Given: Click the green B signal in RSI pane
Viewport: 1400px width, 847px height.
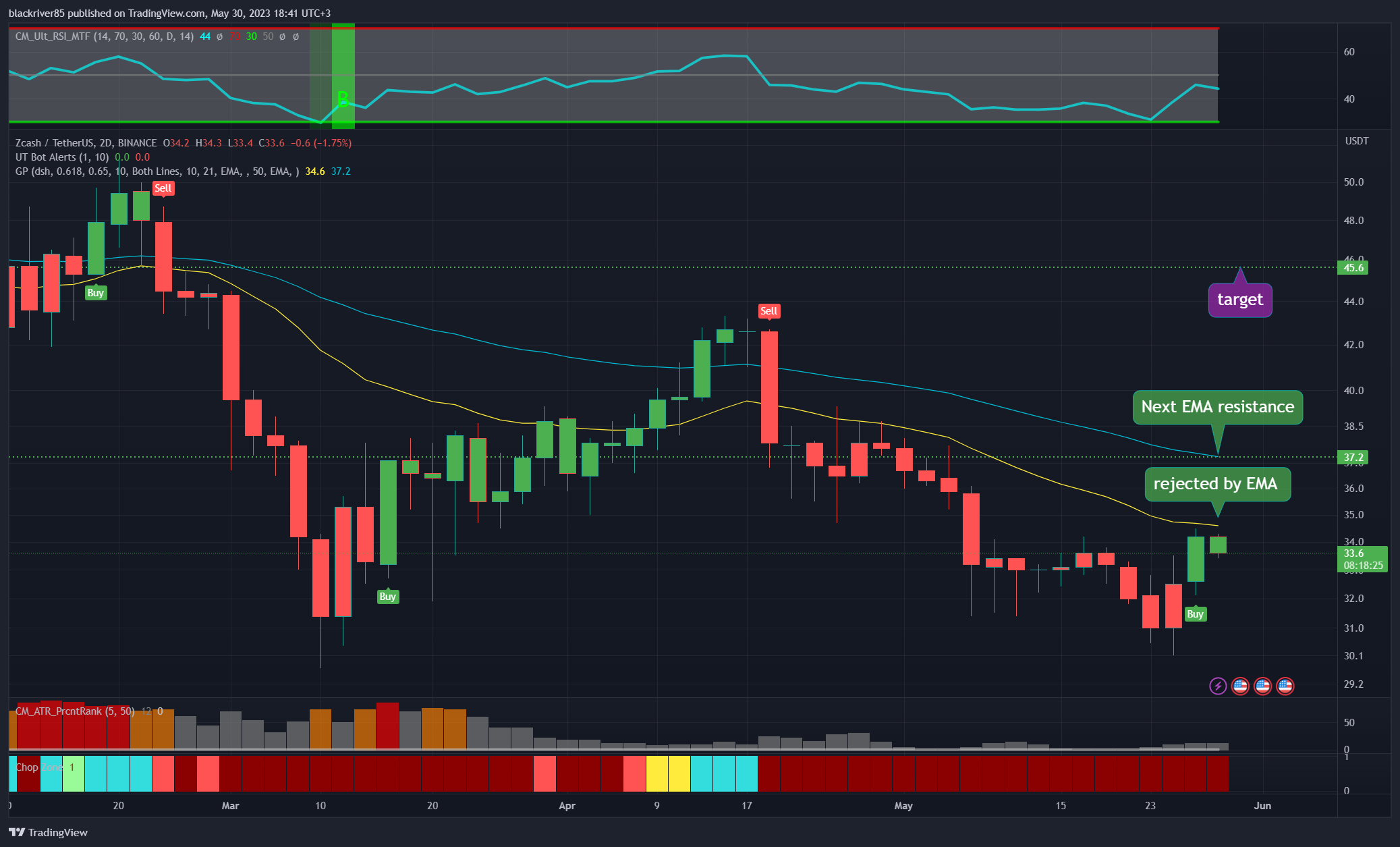Looking at the screenshot, I should point(343,100).
